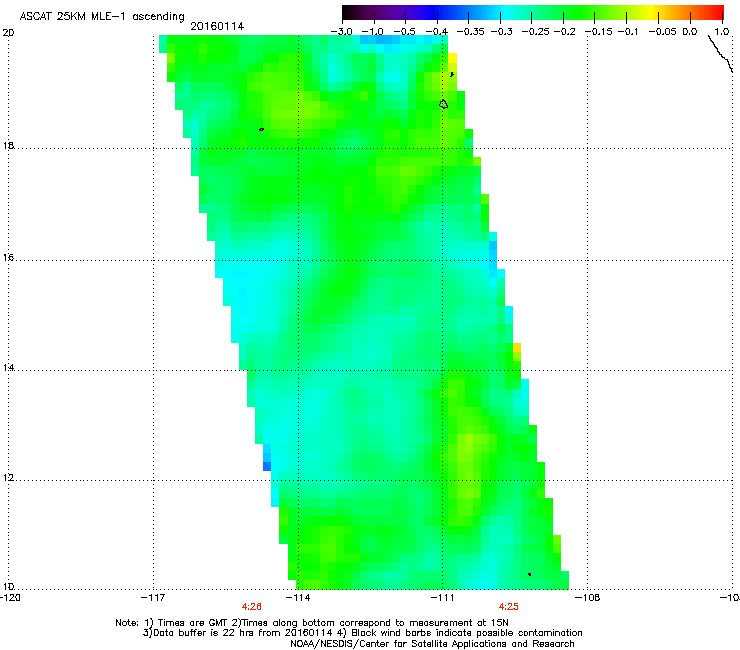This screenshot has width=740, height=650.
Task: Click the red time stamp "4:26"
Action: (x=252, y=607)
